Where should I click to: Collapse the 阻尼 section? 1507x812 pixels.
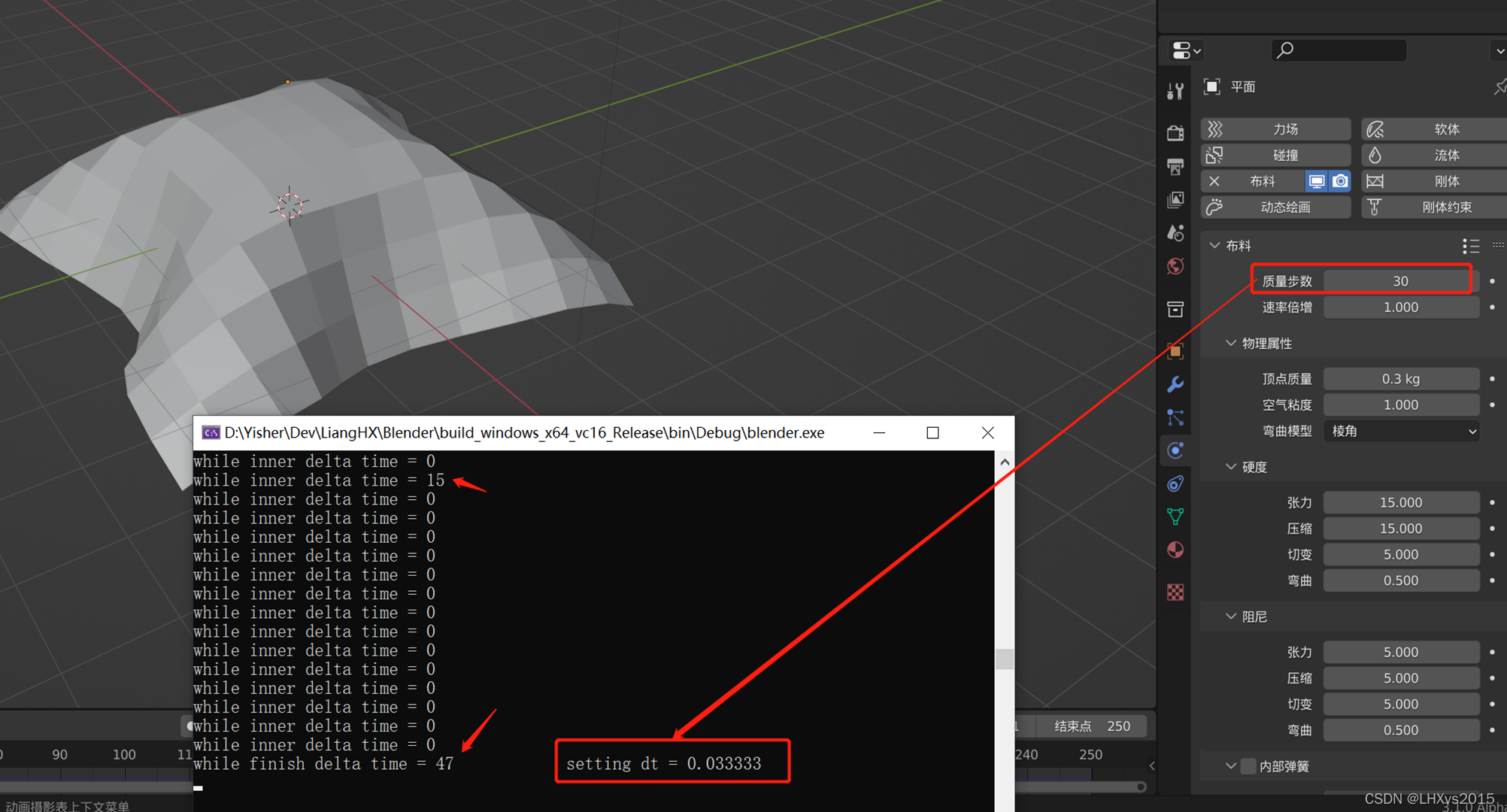coord(1231,617)
